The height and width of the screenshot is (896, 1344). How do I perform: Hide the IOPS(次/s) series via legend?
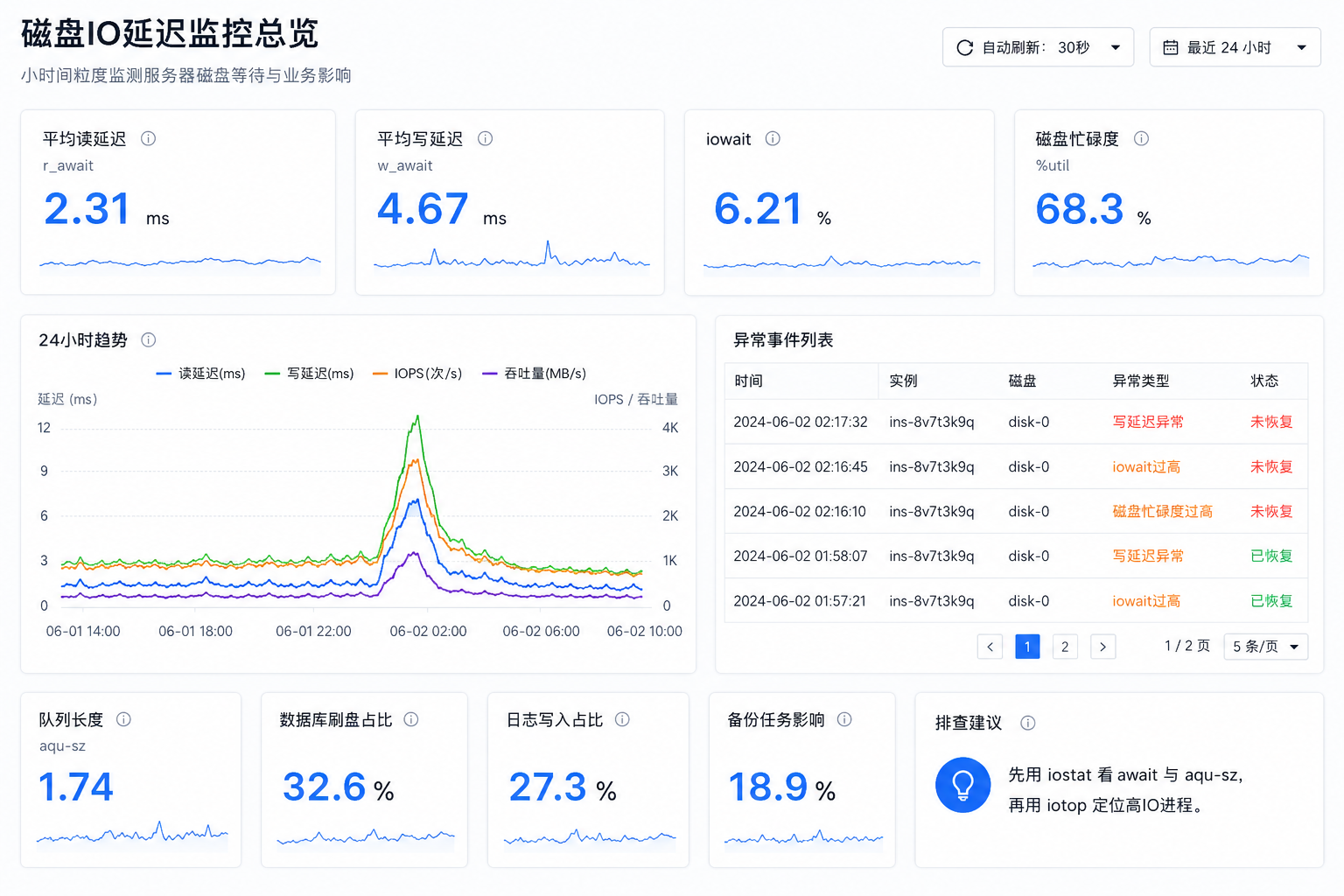pos(417,374)
